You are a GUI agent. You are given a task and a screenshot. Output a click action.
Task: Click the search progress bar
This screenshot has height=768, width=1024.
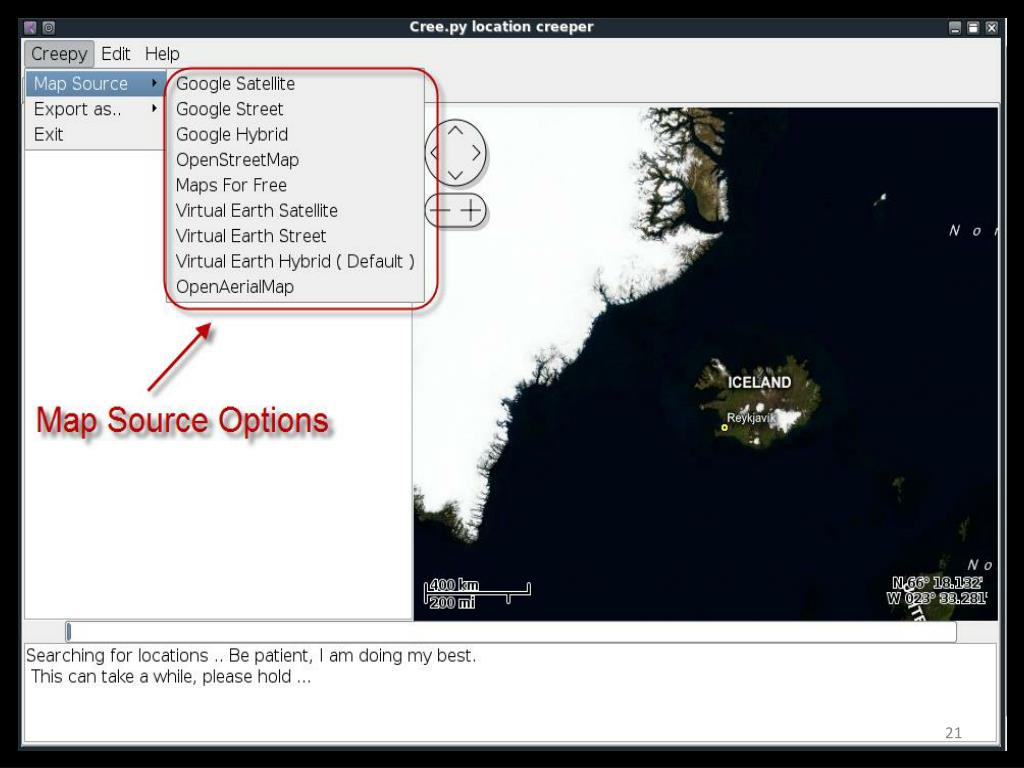click(511, 632)
